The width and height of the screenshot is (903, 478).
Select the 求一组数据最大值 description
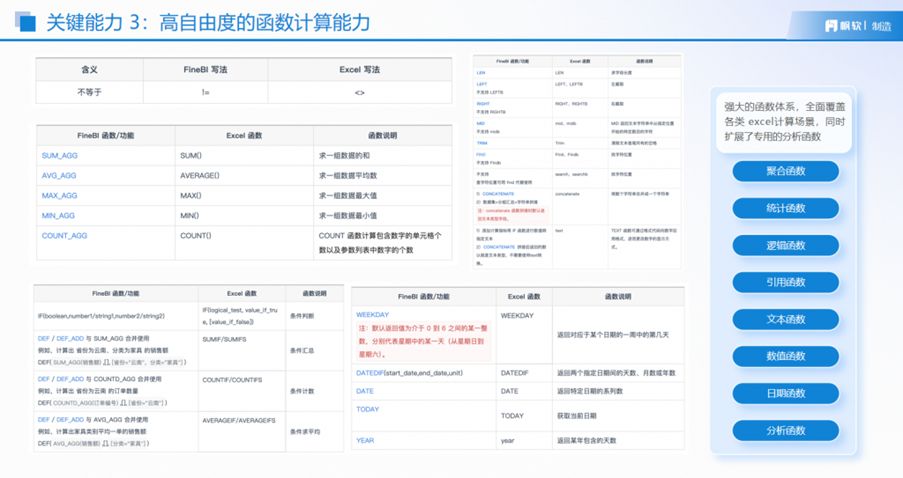[x=348, y=196]
